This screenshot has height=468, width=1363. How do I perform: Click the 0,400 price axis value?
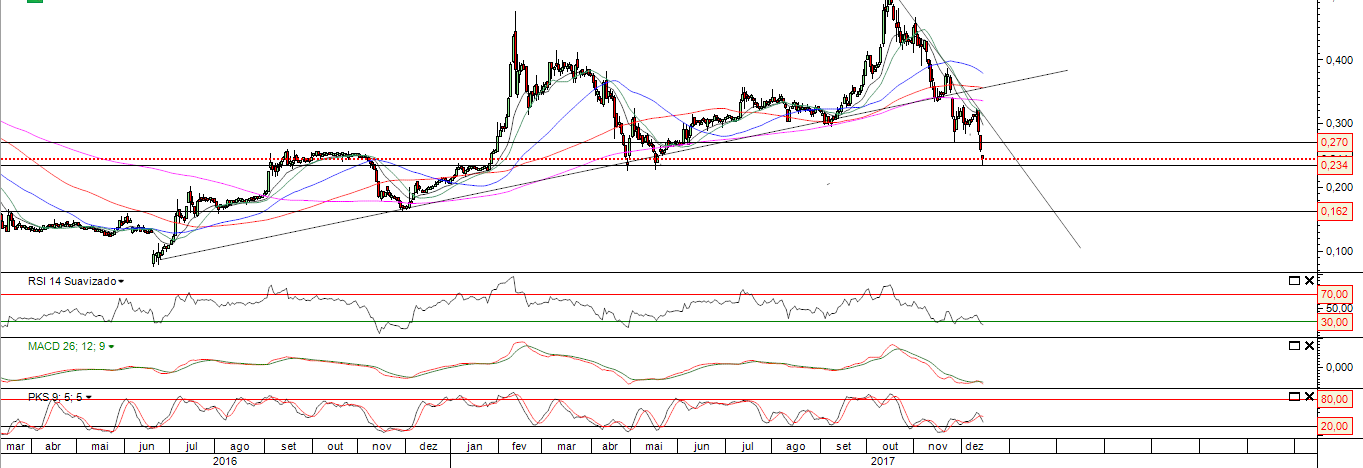[x=1339, y=60]
